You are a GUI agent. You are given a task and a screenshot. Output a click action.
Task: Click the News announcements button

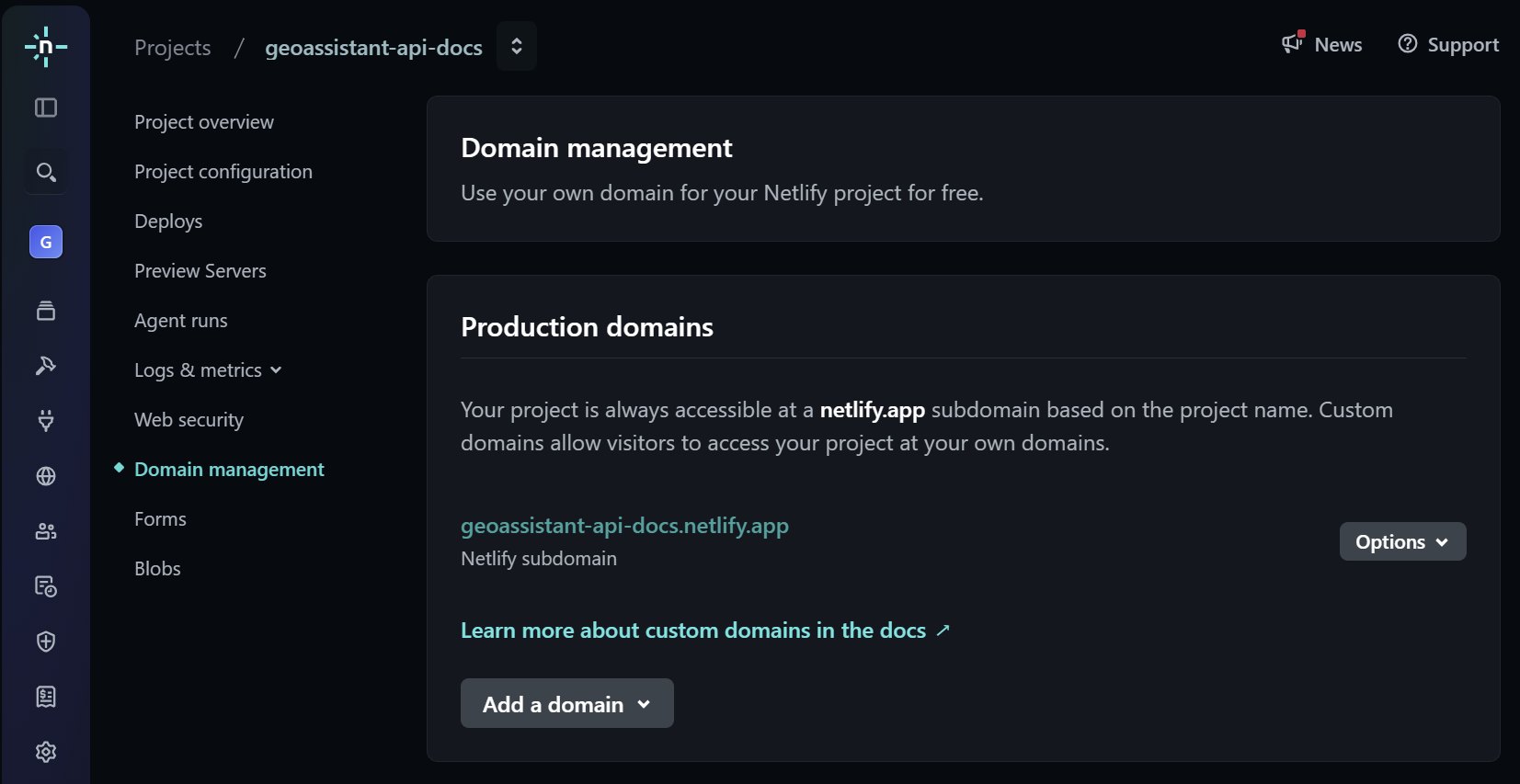[1322, 45]
